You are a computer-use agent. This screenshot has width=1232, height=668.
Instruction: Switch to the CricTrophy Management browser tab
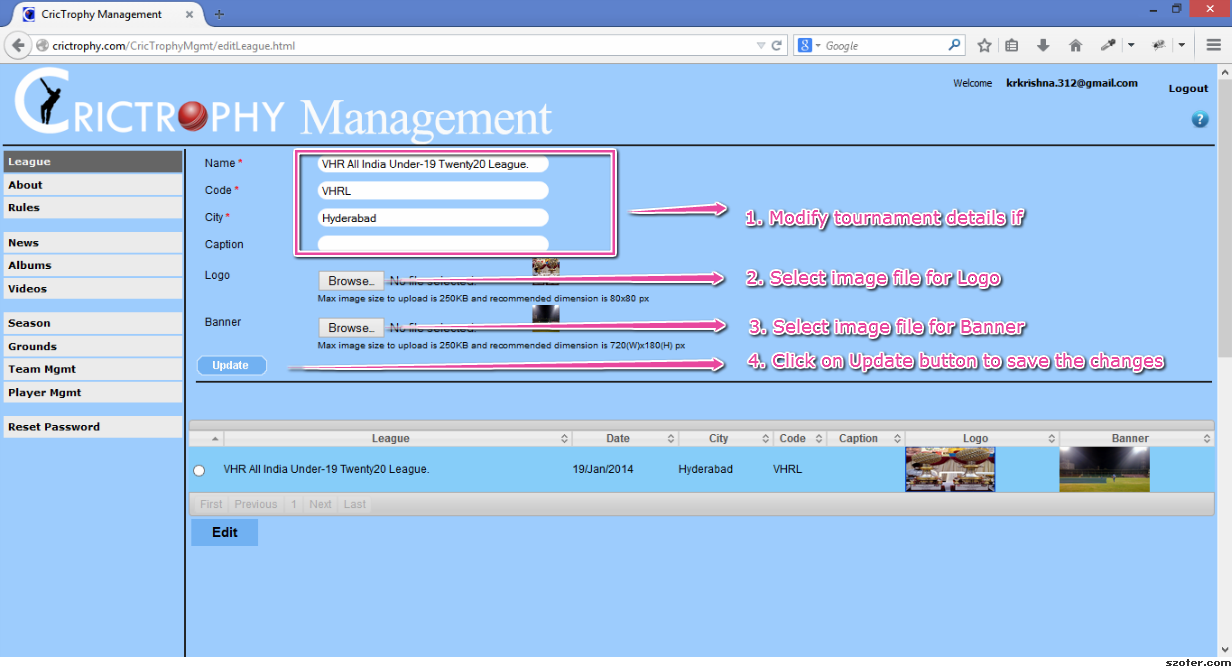(100, 14)
